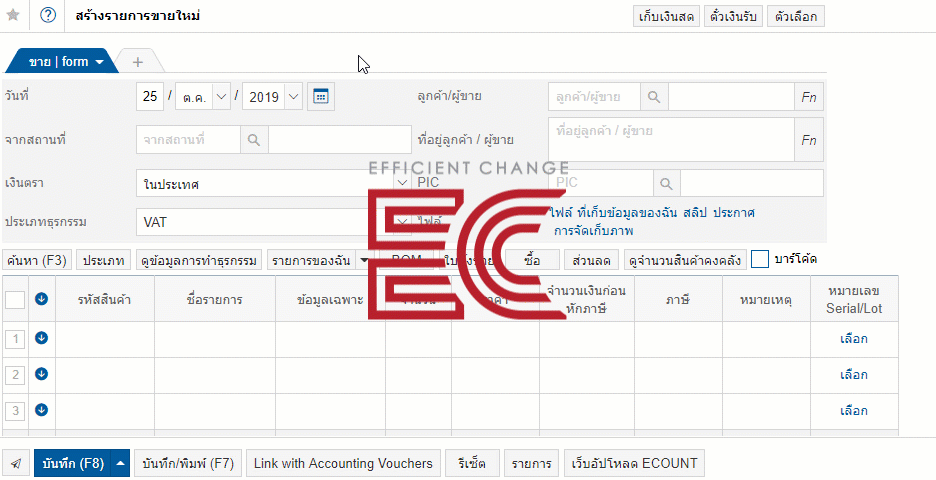
Task: Click the ส่วนลด button
Action: point(591,260)
